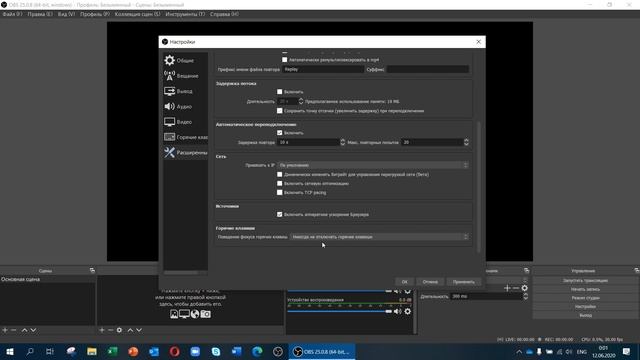Screen dimensions: 640x360
Task: Select Основная сцена in scenes list
Action: point(48,280)
